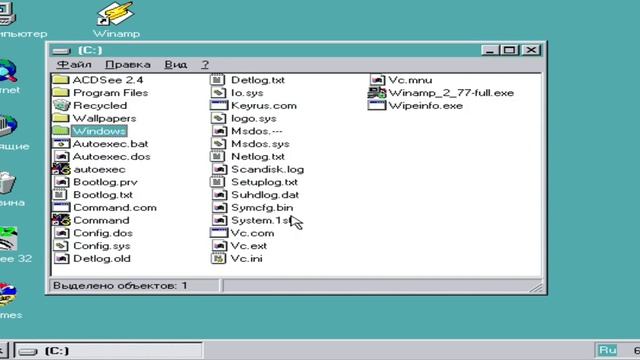This screenshot has width=640, height=360.
Task: Select the Program Files folder icon
Action: (61, 92)
